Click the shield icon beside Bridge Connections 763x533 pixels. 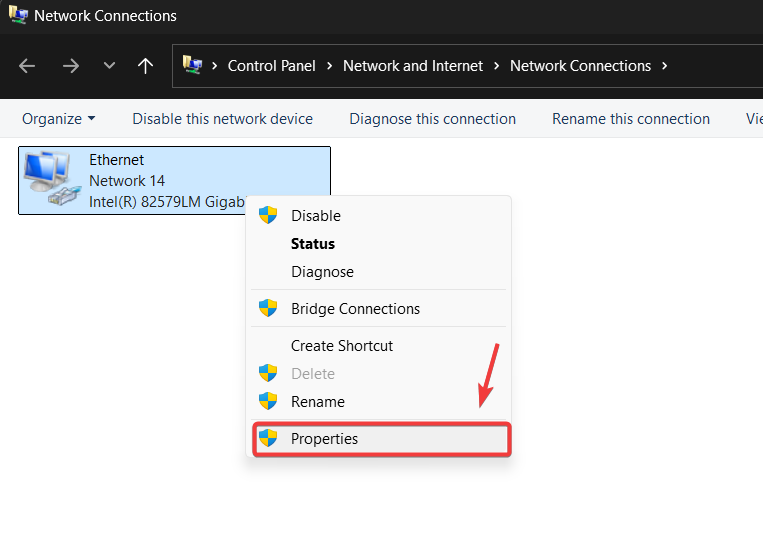point(268,308)
